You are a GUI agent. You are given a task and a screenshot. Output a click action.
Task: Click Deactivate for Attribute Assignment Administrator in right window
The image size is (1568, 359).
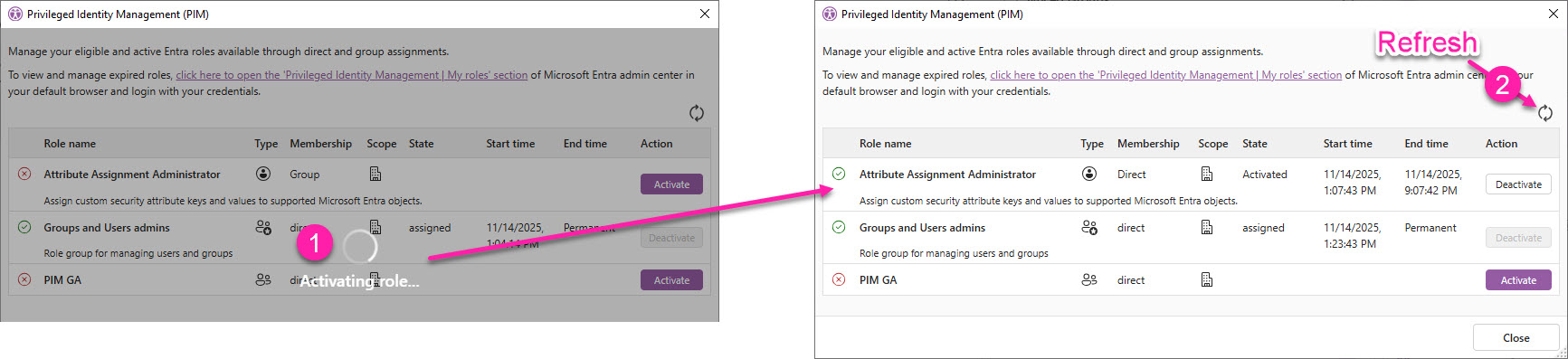[1518, 184]
